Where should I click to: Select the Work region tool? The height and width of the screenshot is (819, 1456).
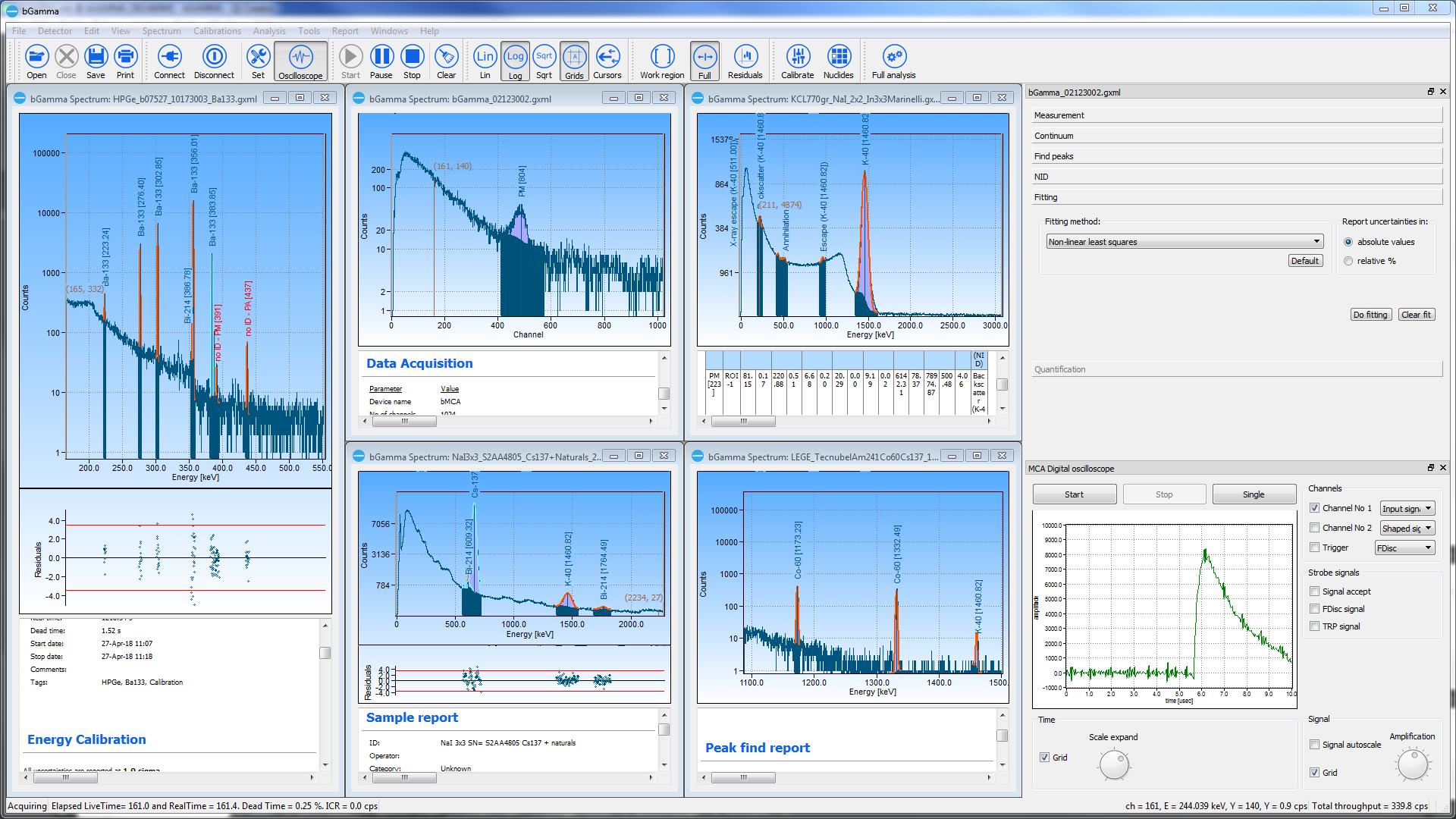(662, 61)
